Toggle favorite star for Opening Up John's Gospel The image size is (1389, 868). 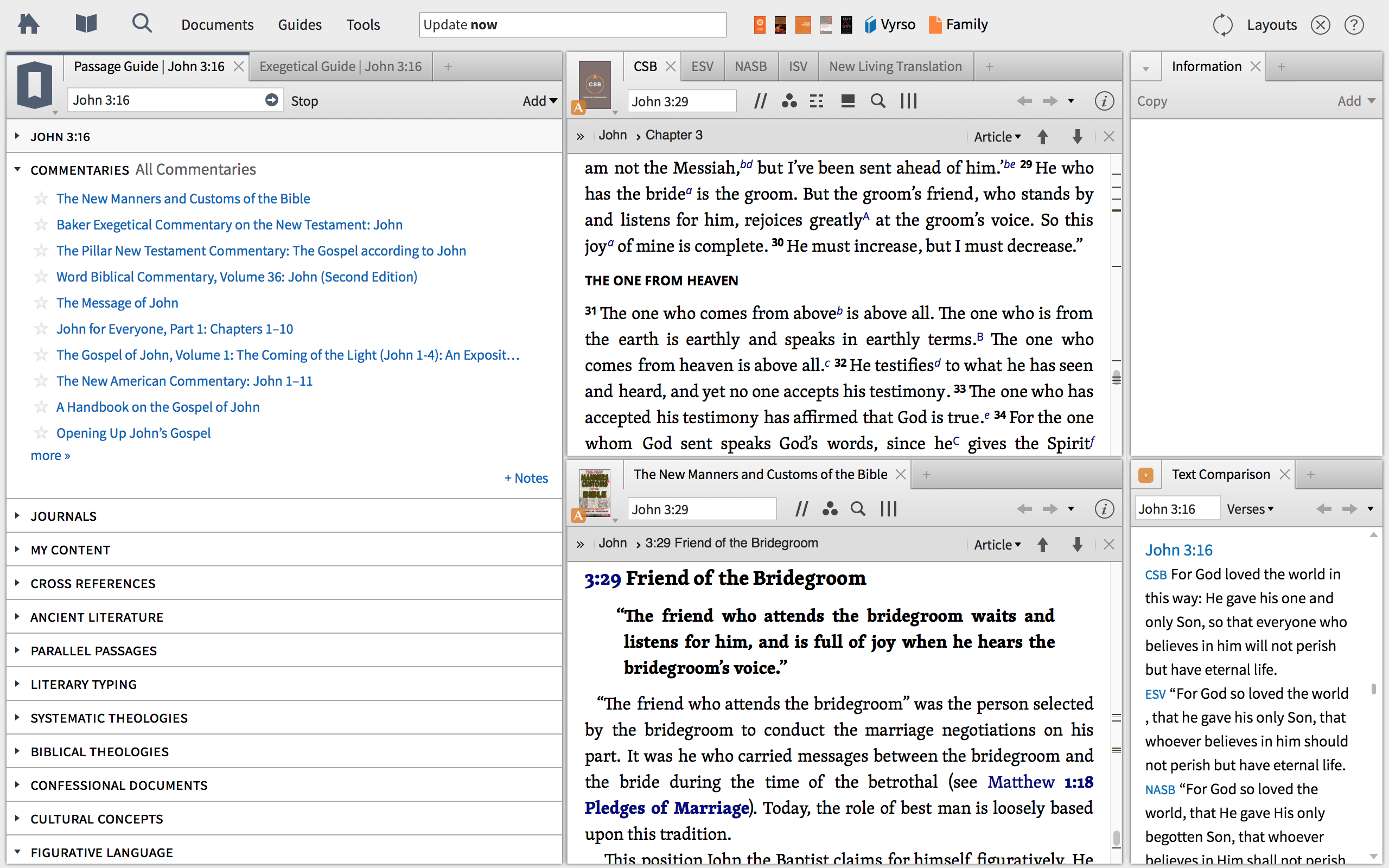[x=41, y=433]
